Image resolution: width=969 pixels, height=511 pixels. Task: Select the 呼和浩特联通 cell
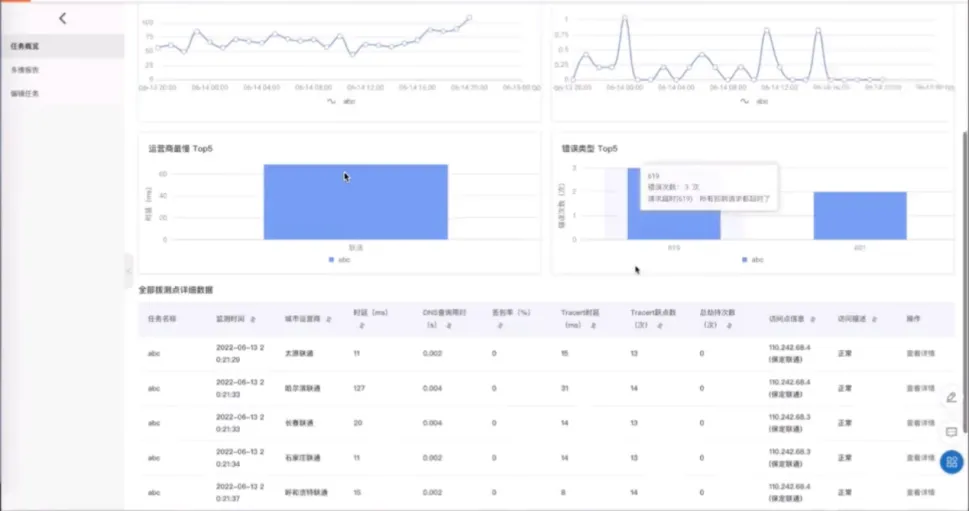tap(306, 492)
